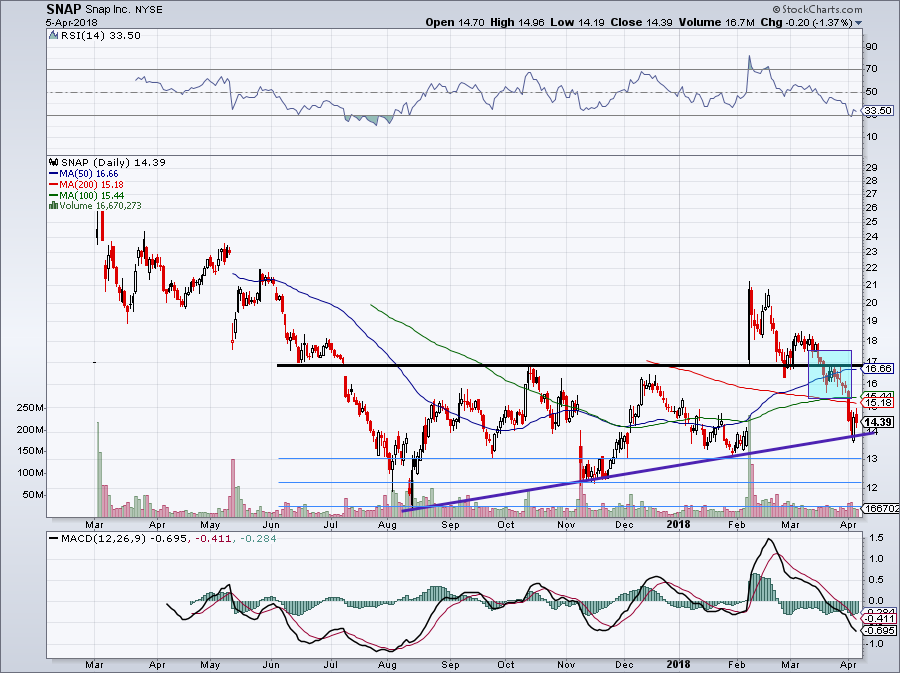
Task: Click the candlestick icon beside SNAP (Daily)
Action: point(54,162)
